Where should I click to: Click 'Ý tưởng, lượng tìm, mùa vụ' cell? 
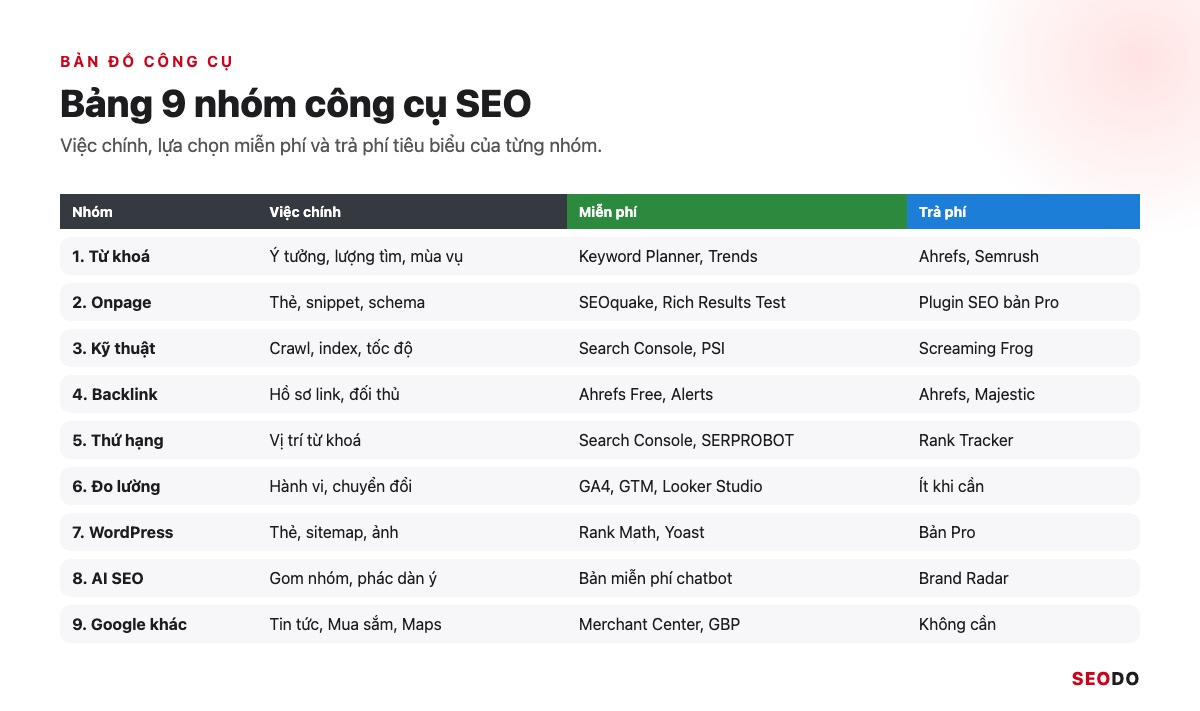tap(366, 256)
